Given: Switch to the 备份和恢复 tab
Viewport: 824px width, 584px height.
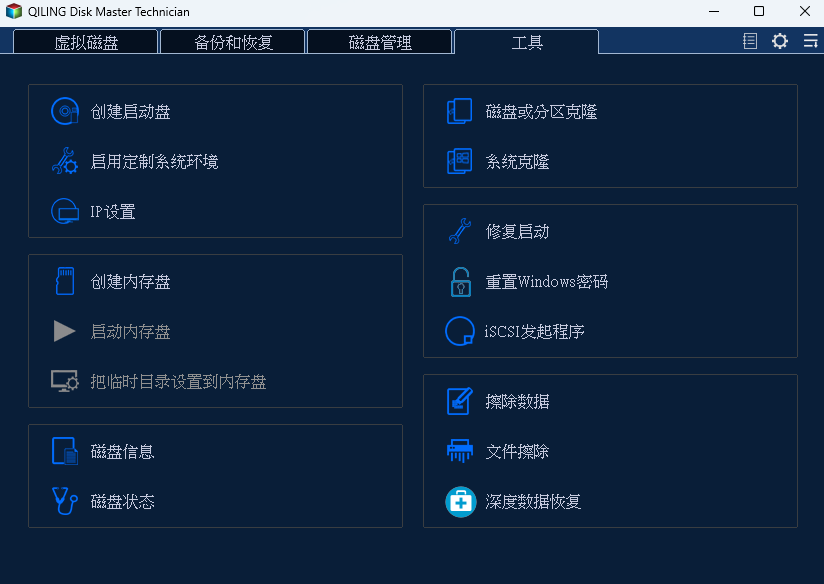Looking at the screenshot, I should click(x=233, y=42).
